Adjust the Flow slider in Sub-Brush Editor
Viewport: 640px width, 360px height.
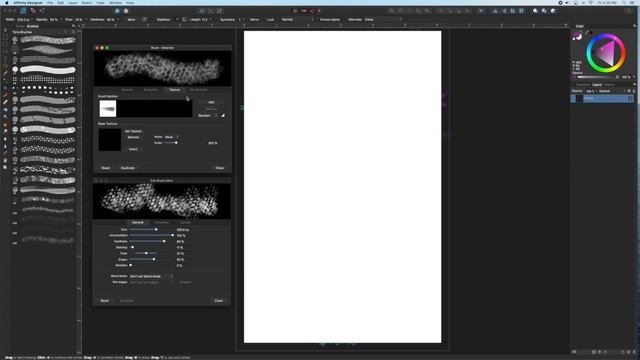(151, 253)
